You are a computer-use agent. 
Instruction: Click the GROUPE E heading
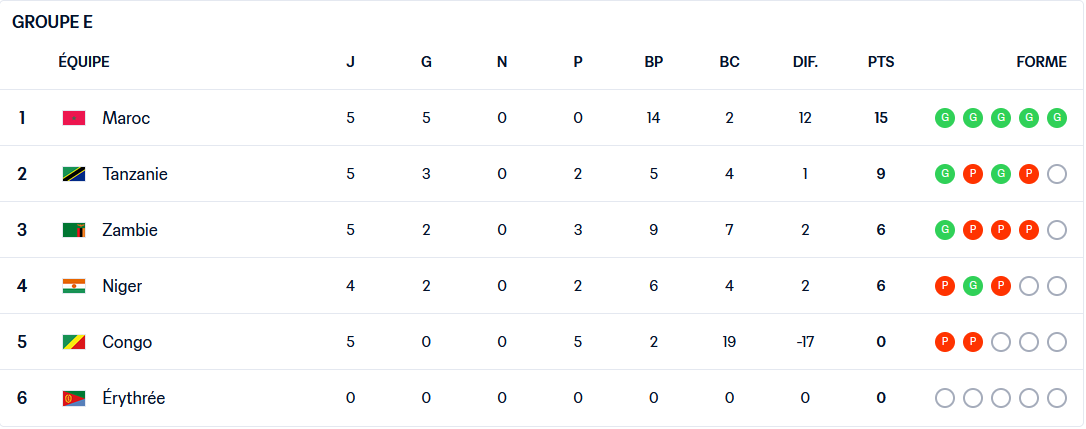pos(53,22)
